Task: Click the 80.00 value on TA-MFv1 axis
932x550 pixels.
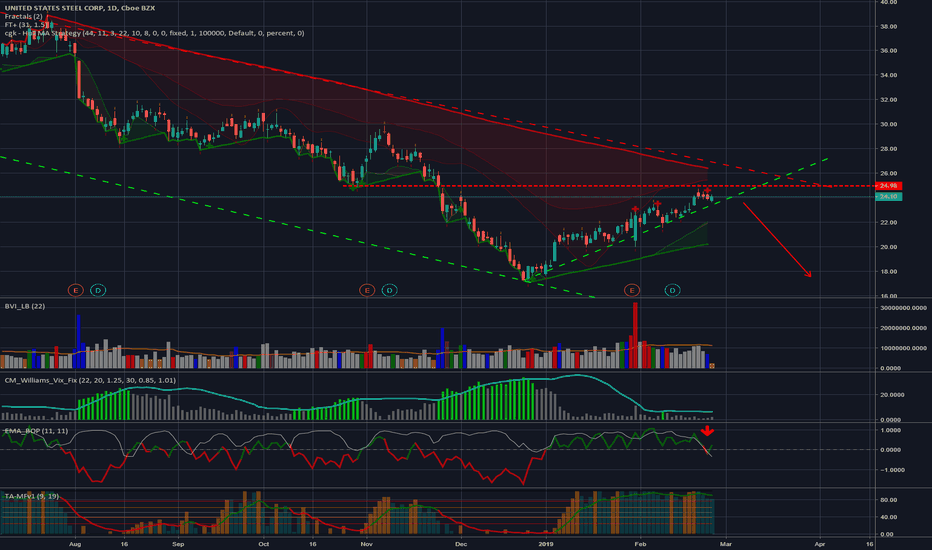Action: (889, 500)
